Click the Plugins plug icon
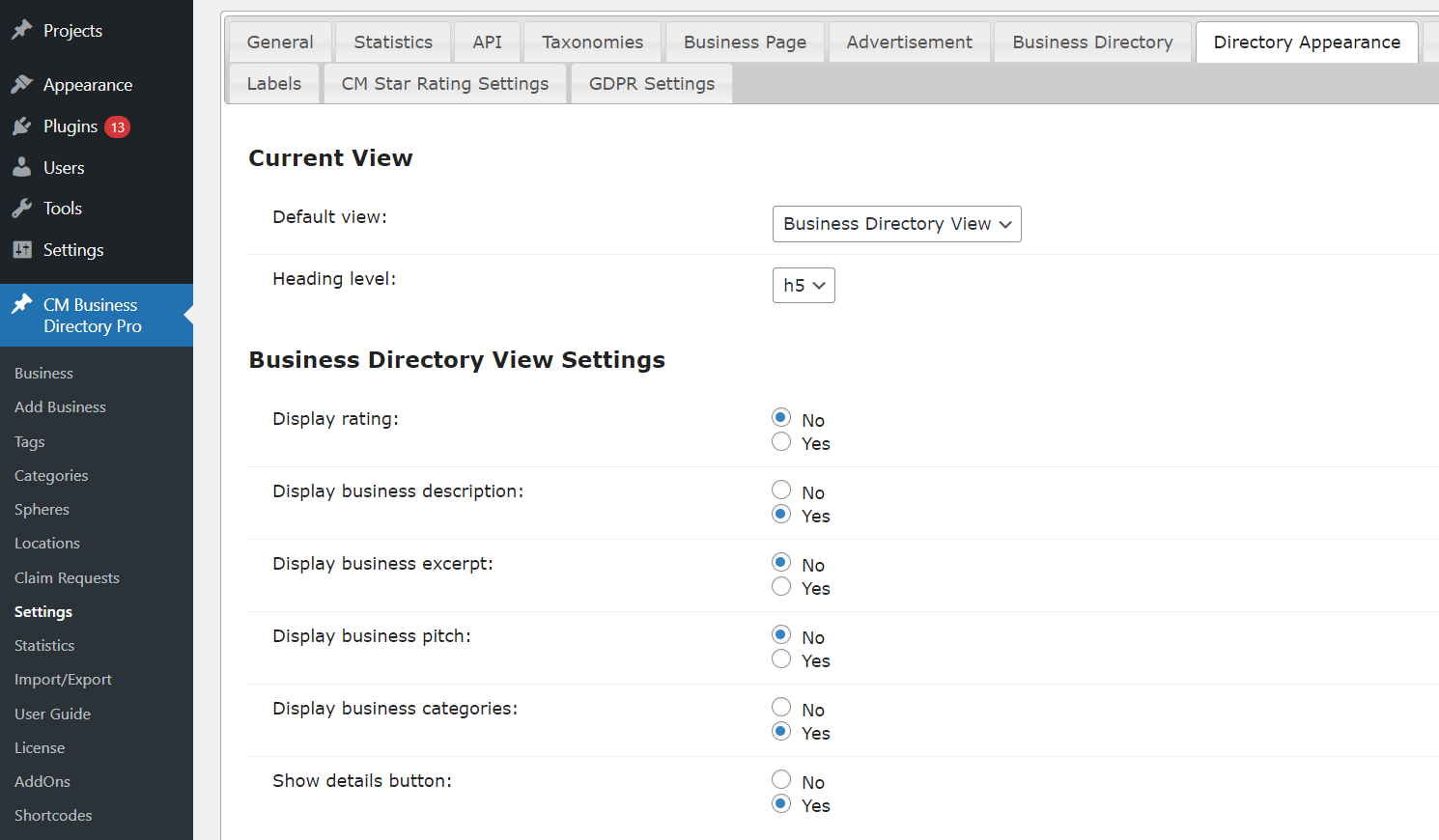The width and height of the screenshot is (1439, 840). 22,126
